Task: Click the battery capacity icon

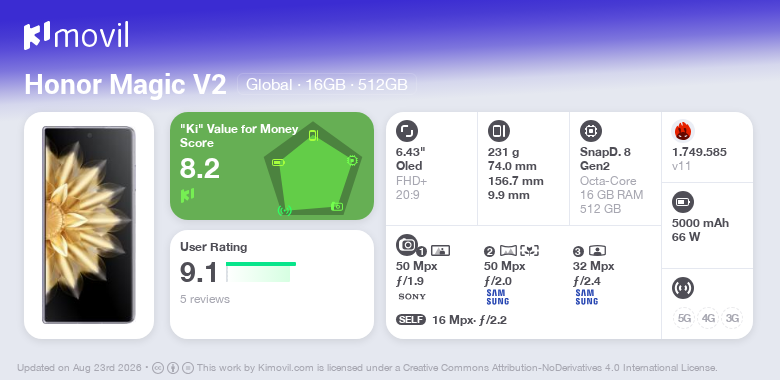Action: 682,202
